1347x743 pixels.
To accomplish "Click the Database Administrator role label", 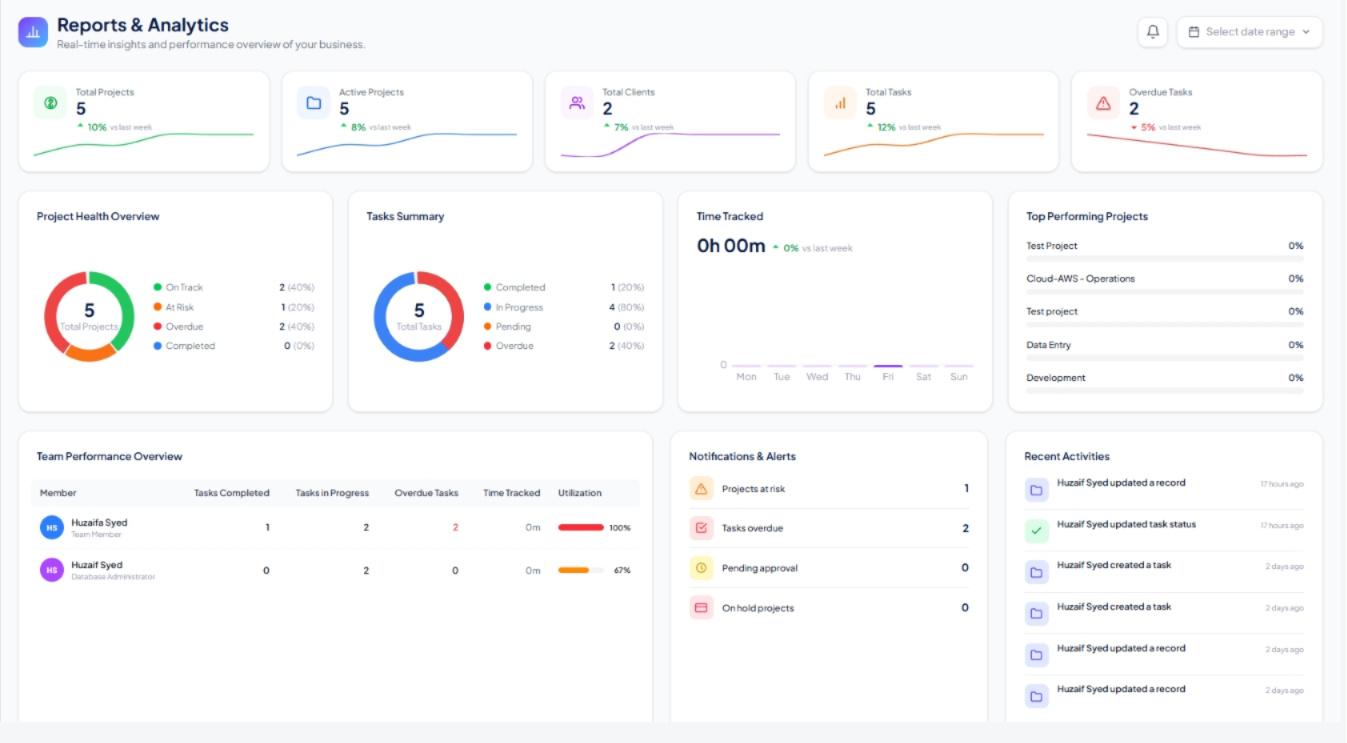I will 113,577.
